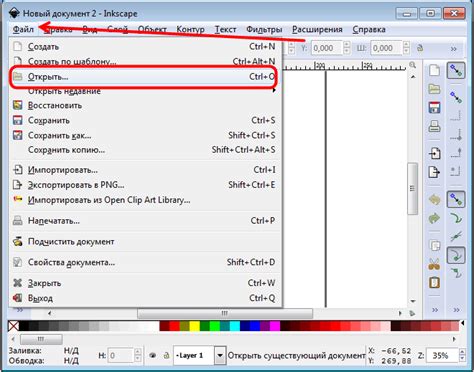Click the printer icon in commands bar
The image size is (474, 372).
click(434, 126)
